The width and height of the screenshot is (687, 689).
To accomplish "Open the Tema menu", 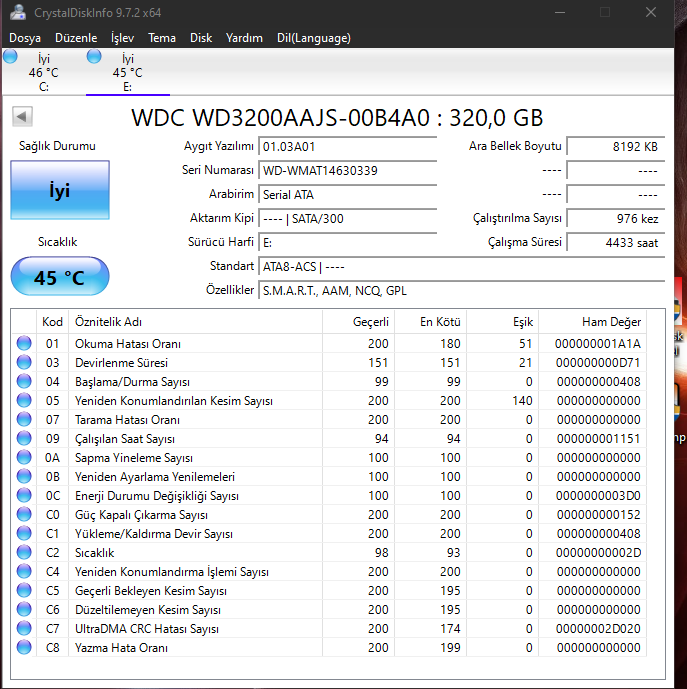I will coord(162,38).
